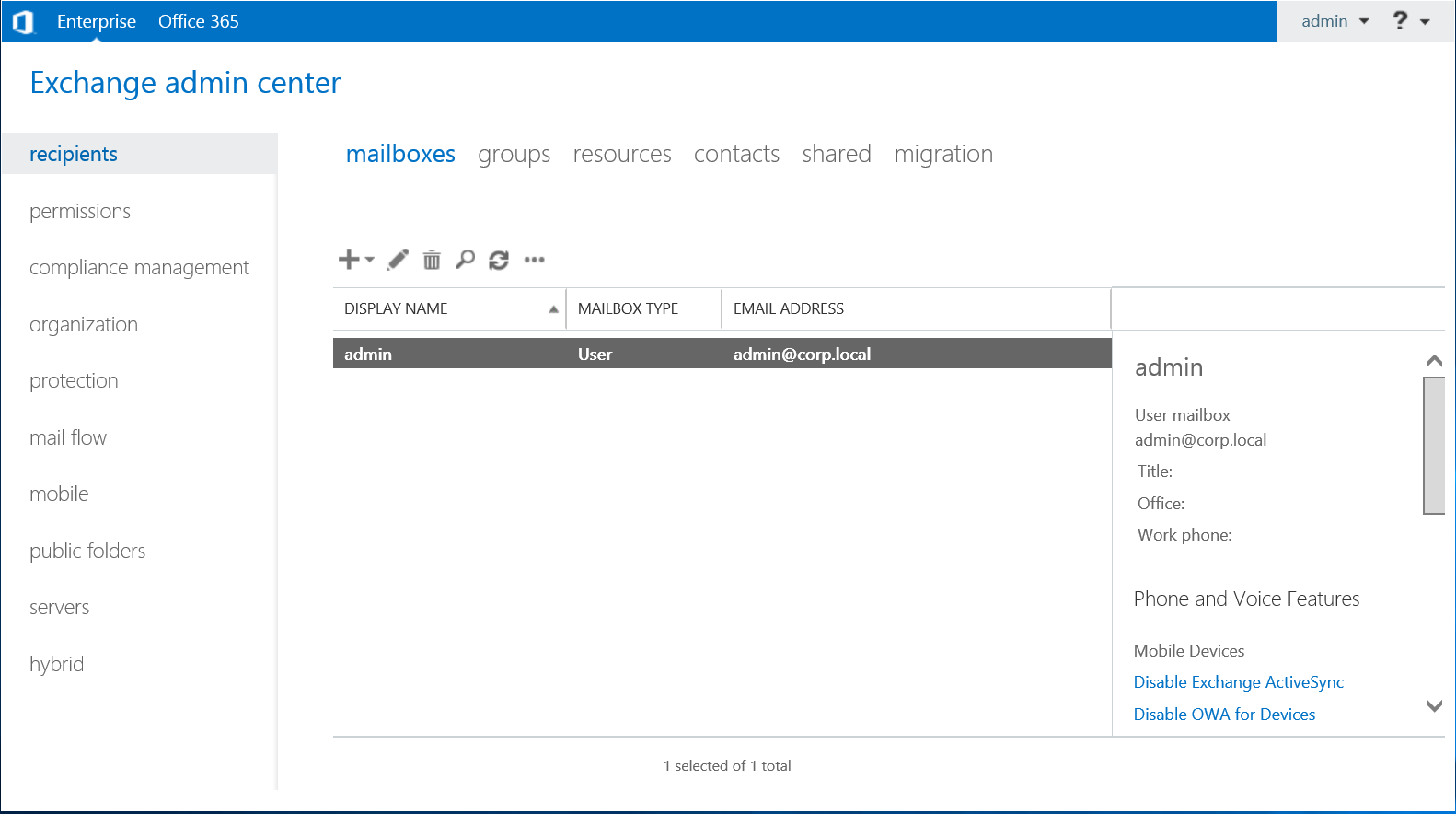This screenshot has height=814, width=1456.
Task: Open servers section
Action: pos(59,608)
